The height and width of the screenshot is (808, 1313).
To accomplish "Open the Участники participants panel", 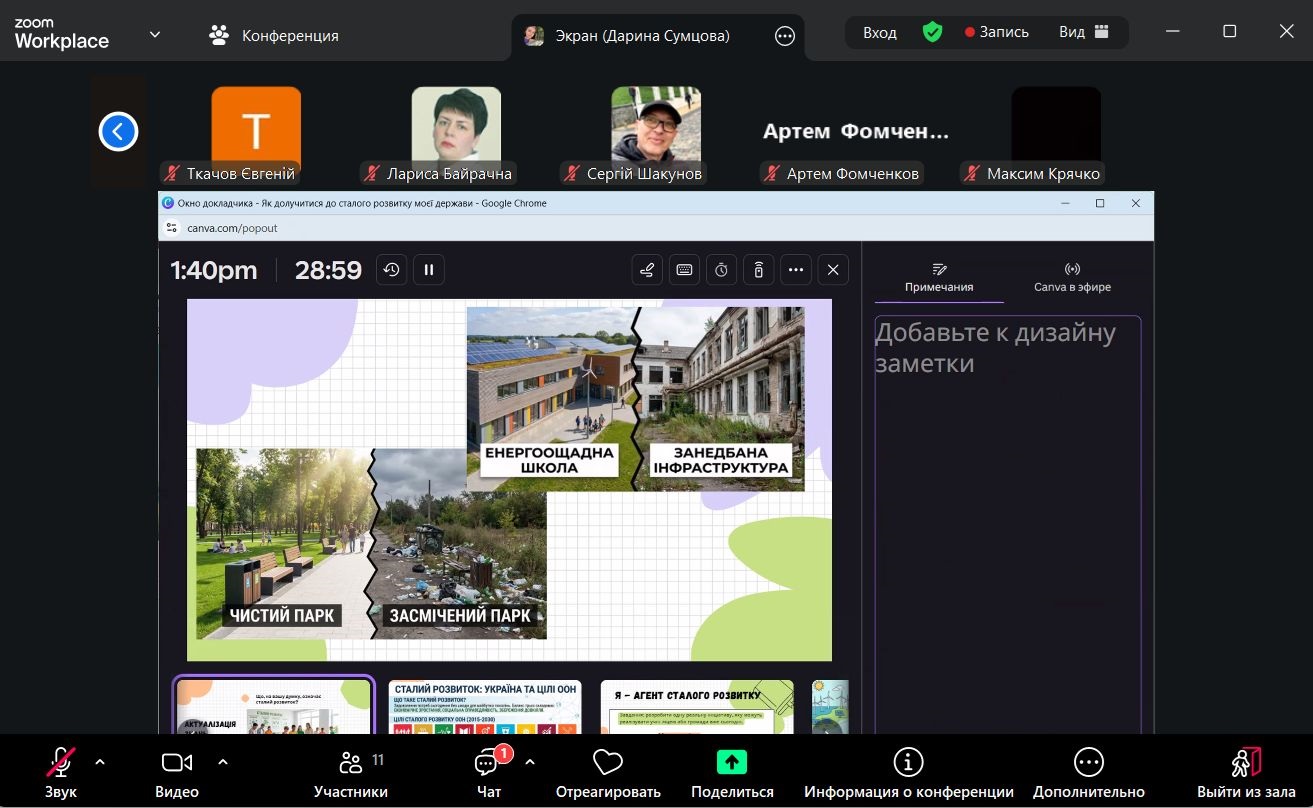I will [350, 771].
